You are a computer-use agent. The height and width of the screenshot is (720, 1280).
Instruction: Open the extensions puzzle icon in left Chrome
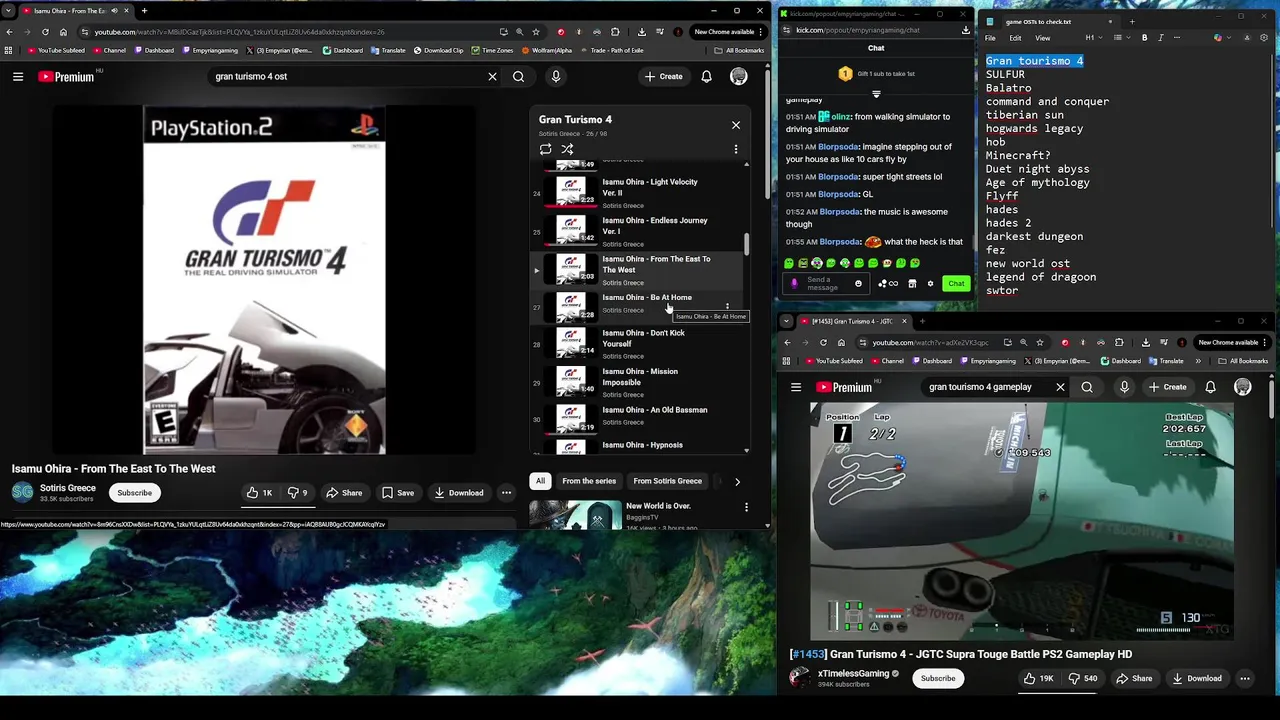coord(615,32)
